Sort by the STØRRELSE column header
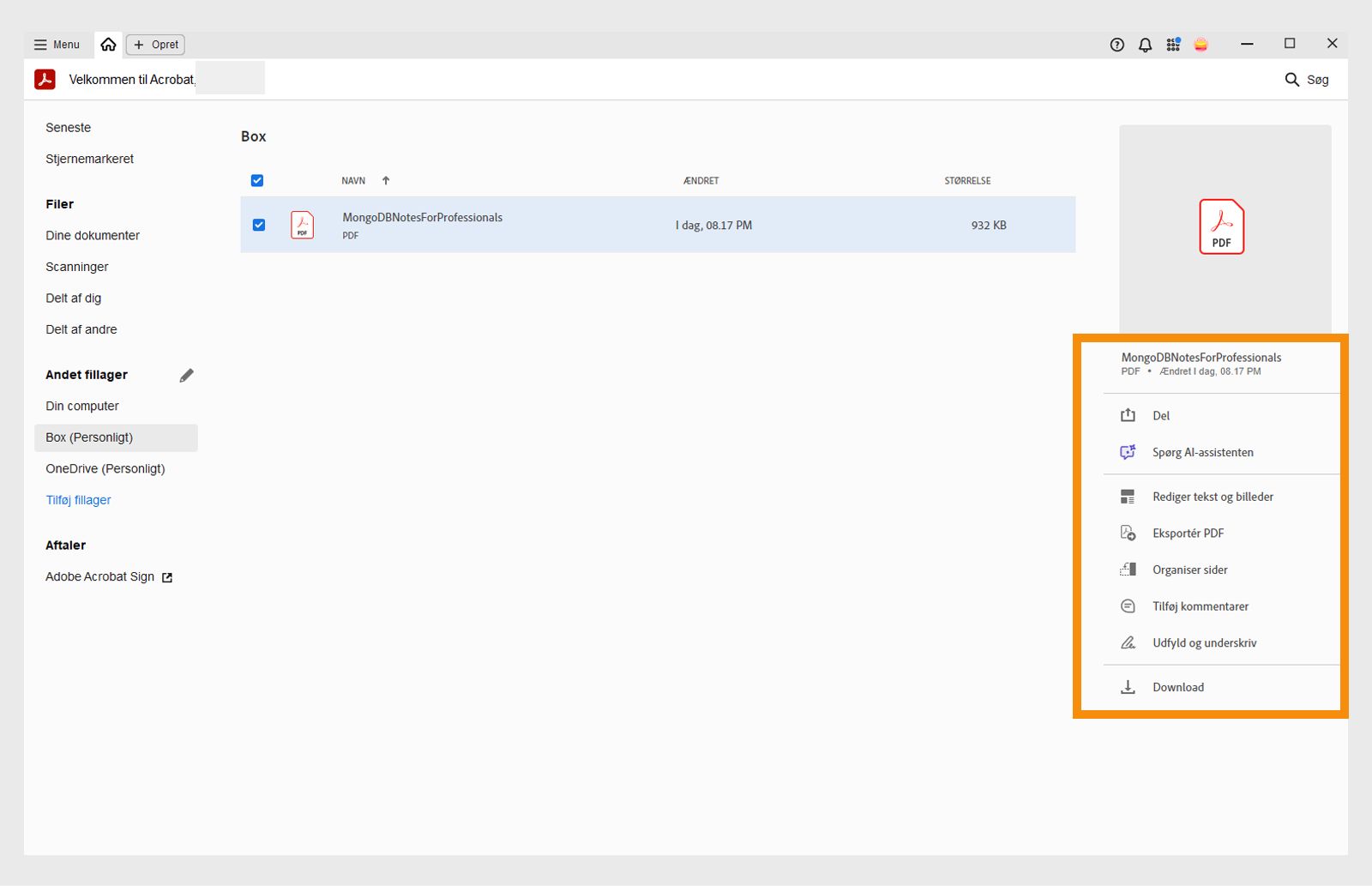This screenshot has width=1372, height=886. click(x=967, y=181)
